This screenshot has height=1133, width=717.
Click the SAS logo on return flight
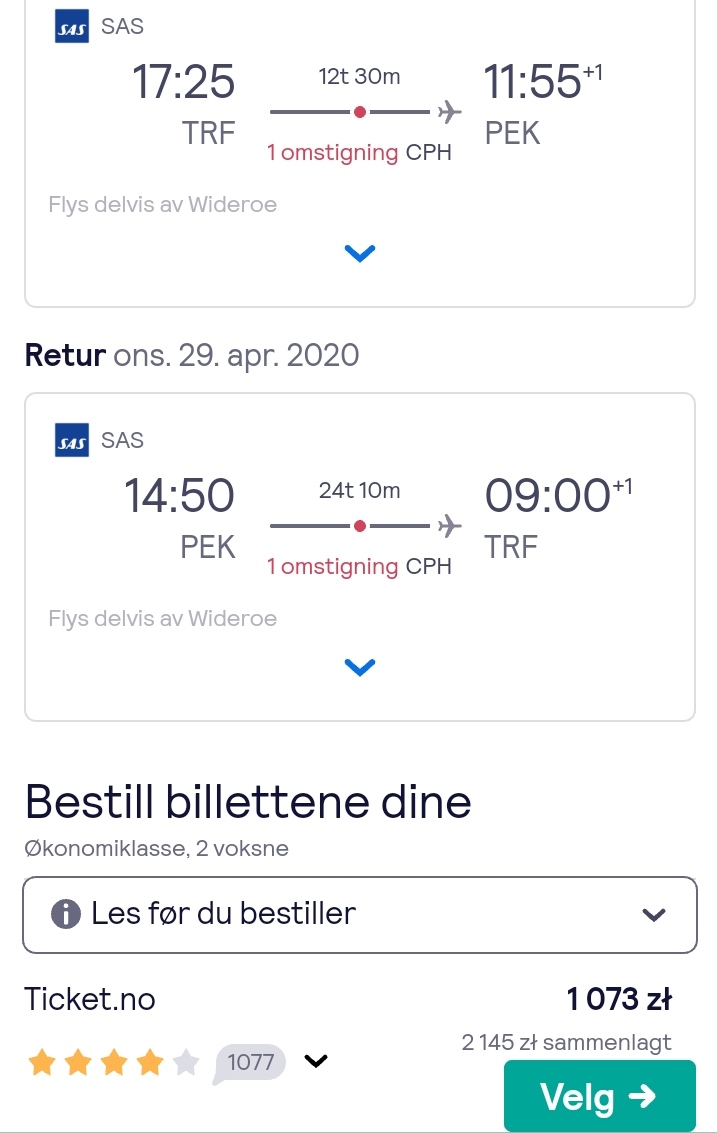72,440
